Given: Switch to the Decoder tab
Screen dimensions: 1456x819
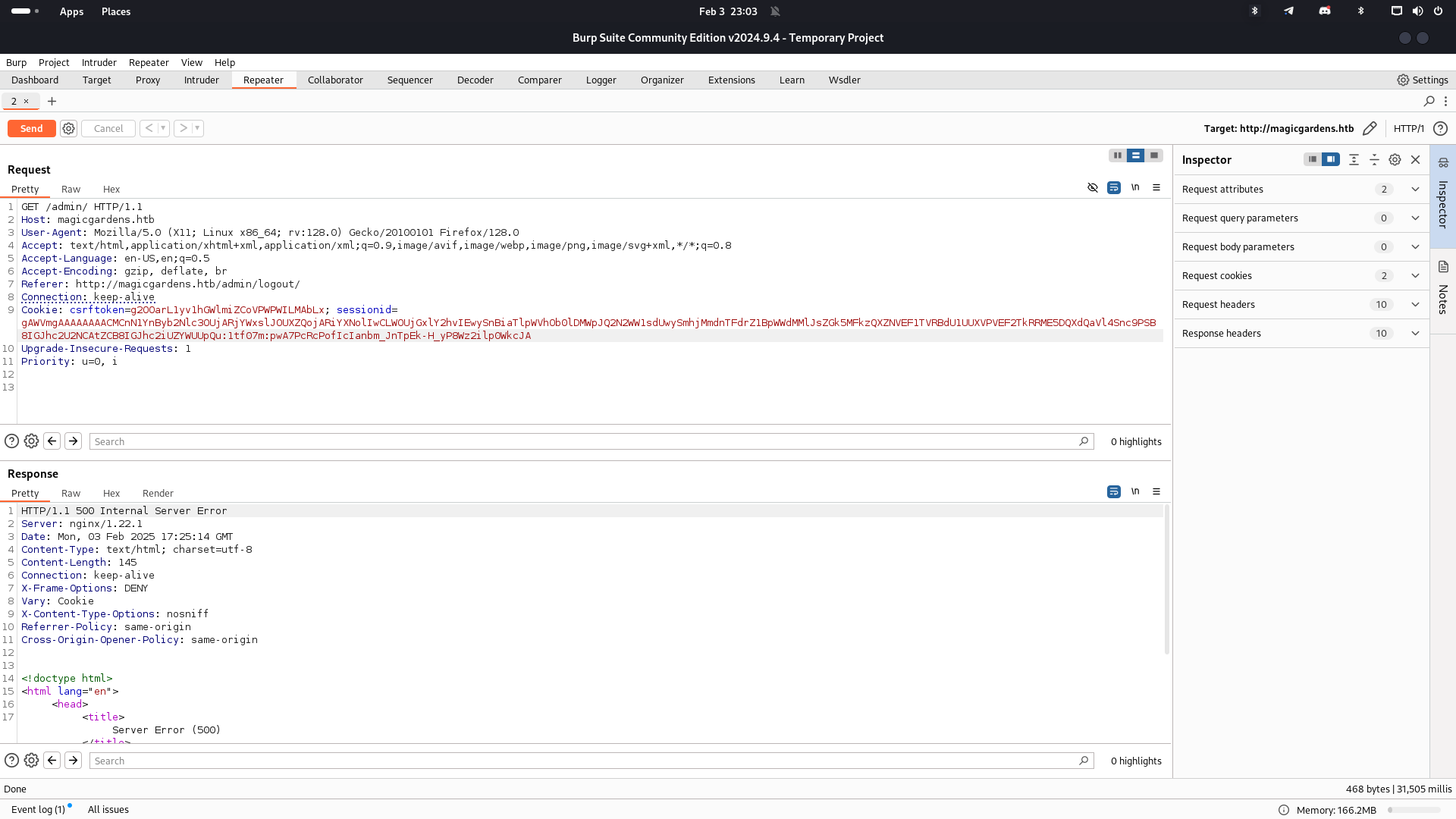Looking at the screenshot, I should tap(475, 80).
